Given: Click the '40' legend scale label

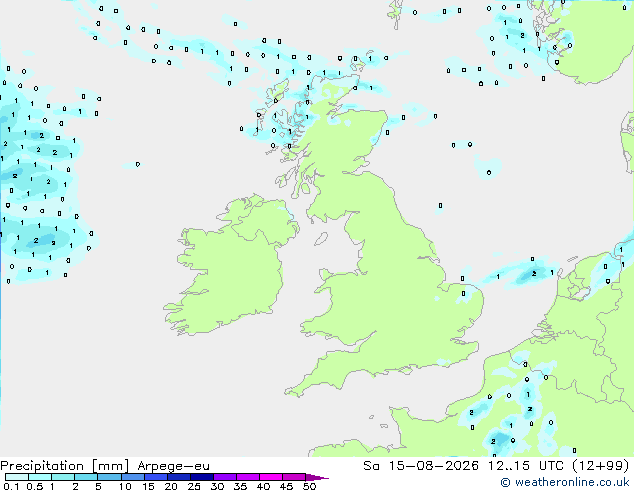Looking at the screenshot, I should (x=263, y=486).
